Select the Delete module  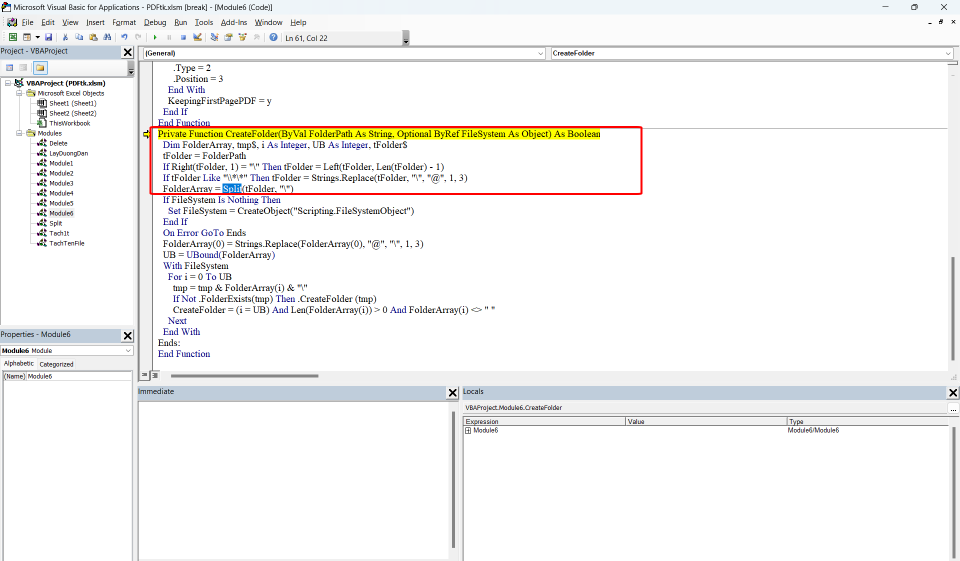[x=58, y=143]
